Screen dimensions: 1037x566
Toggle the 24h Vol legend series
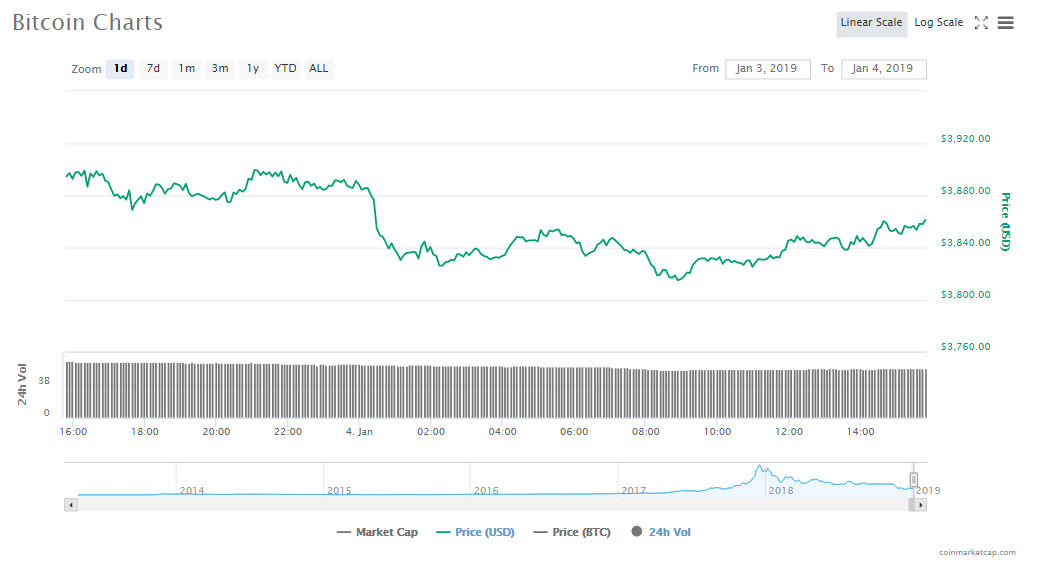661,532
